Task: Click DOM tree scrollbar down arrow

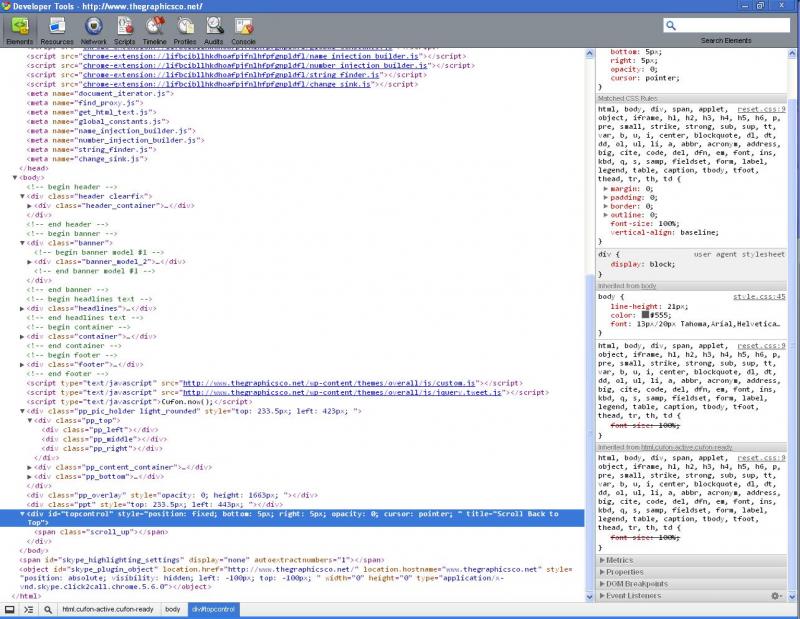Action: [x=590, y=597]
